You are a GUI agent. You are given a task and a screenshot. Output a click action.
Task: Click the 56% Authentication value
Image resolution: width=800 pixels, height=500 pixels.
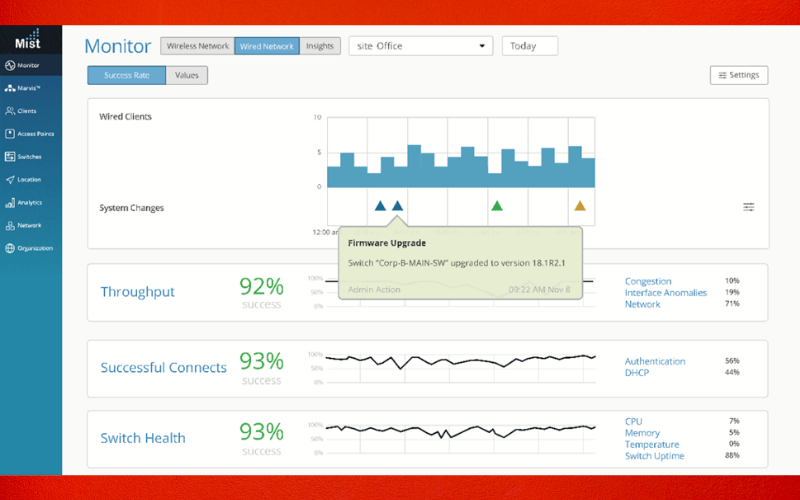732,361
